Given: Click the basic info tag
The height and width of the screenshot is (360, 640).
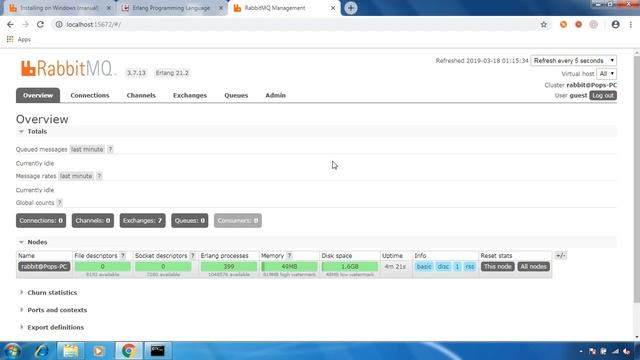Looking at the screenshot, I should tap(424, 267).
